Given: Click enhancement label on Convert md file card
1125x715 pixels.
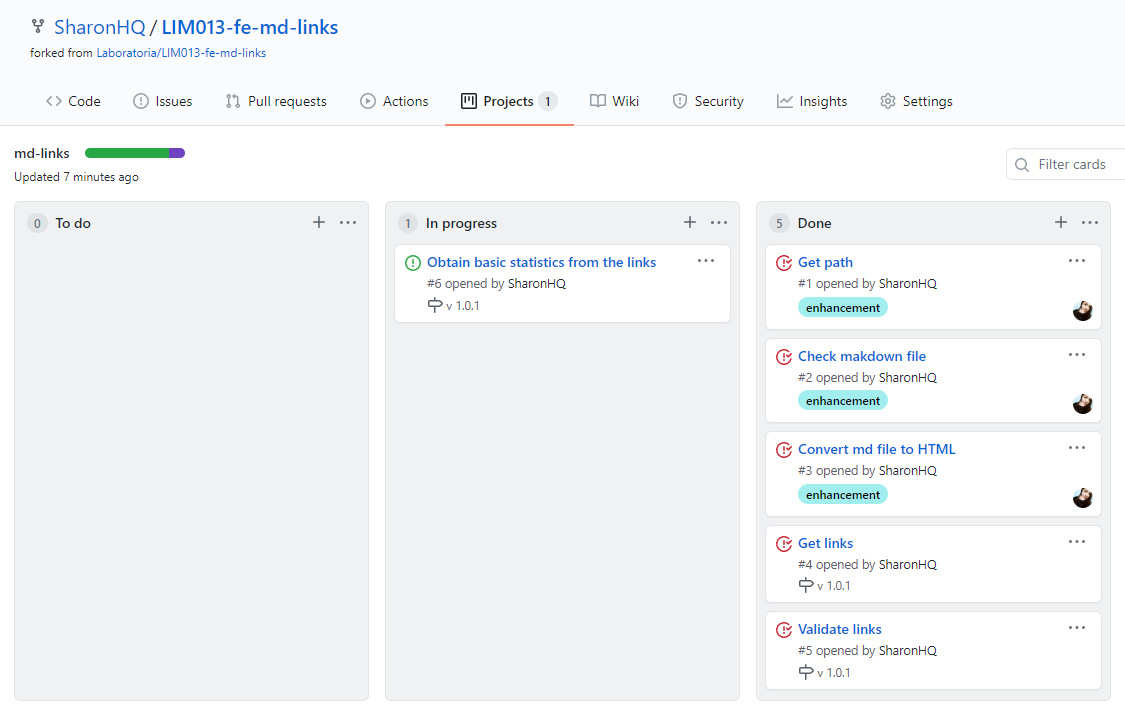Looking at the screenshot, I should [843, 495].
